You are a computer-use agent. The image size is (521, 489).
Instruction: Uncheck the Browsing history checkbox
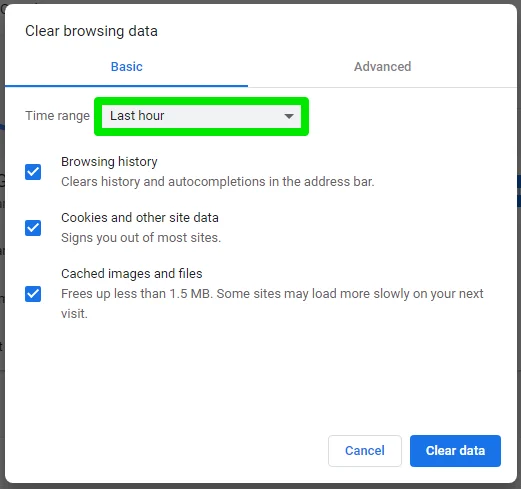[33, 172]
